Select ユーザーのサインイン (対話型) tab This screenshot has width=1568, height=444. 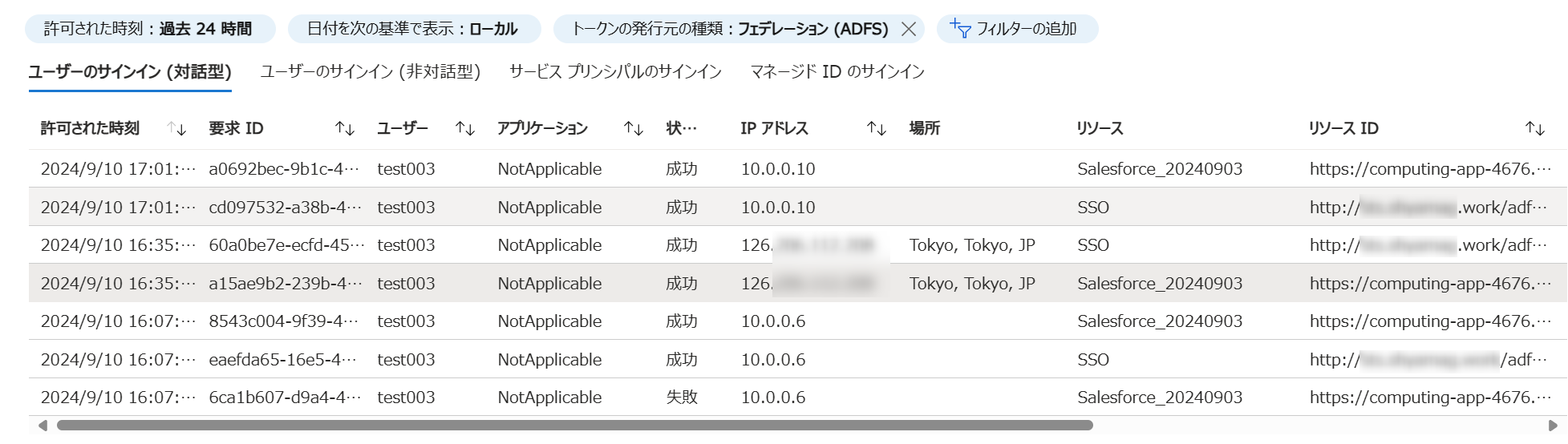pos(130,72)
